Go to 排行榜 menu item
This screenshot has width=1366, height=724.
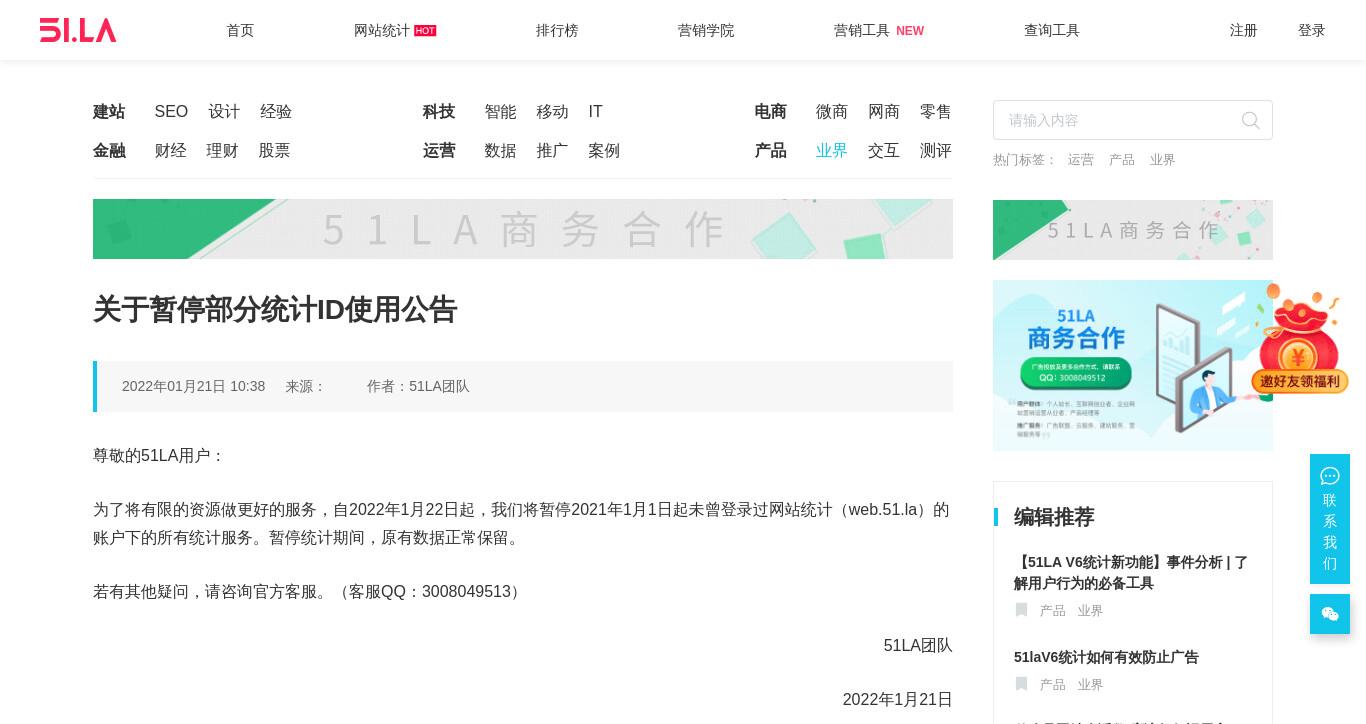tap(557, 30)
